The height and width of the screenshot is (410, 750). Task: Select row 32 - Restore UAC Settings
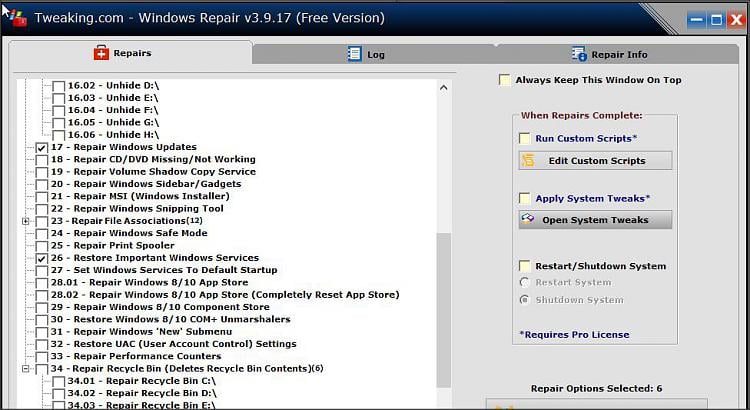[174, 344]
